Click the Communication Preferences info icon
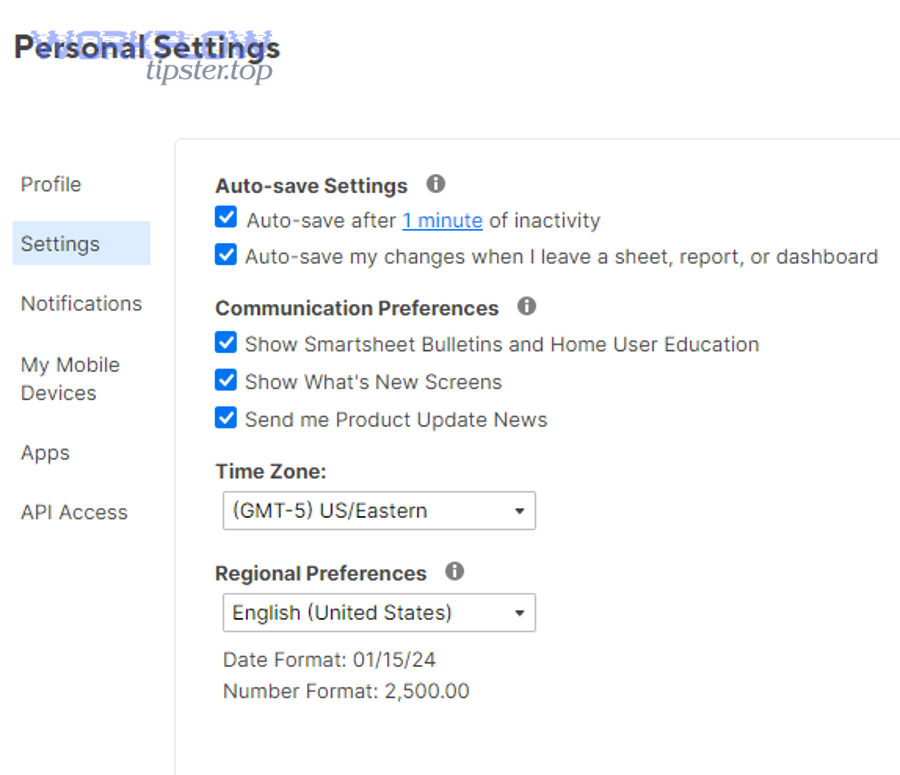900x775 pixels. pyautogui.click(x=527, y=306)
